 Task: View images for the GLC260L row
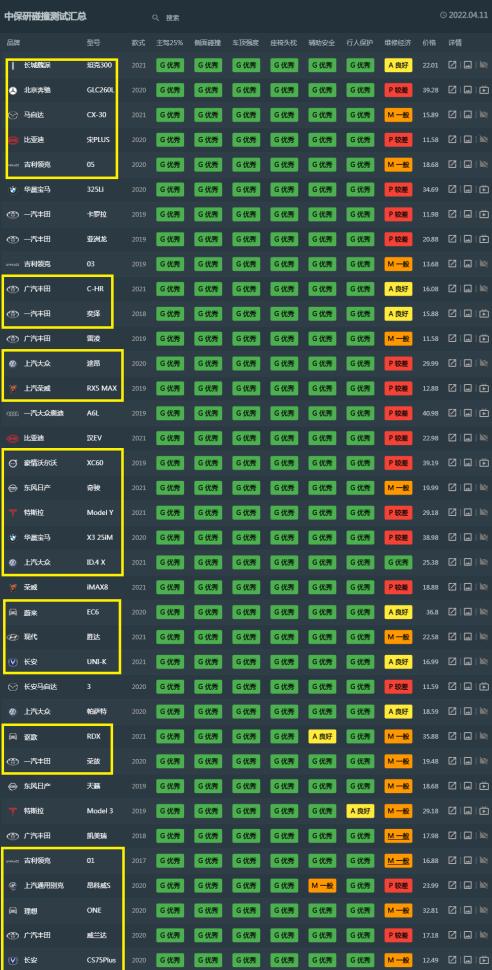tap(468, 90)
